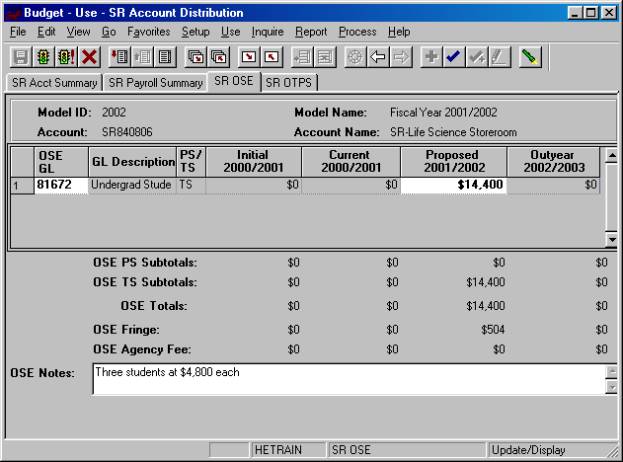This screenshot has width=623, height=462.
Task: Click the blue checkmark toolbar icon
Action: coord(455,58)
